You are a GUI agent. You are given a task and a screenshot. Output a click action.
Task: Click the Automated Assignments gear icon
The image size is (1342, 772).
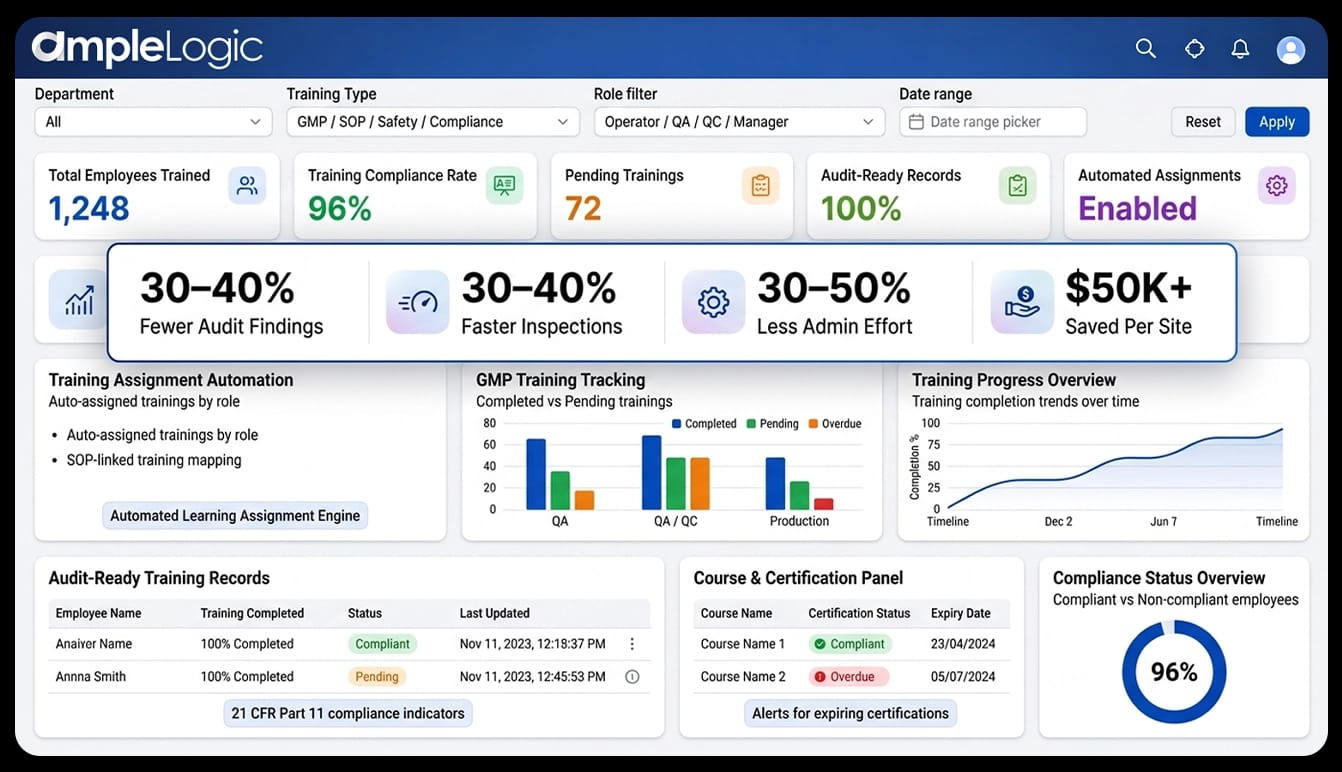pos(1276,185)
